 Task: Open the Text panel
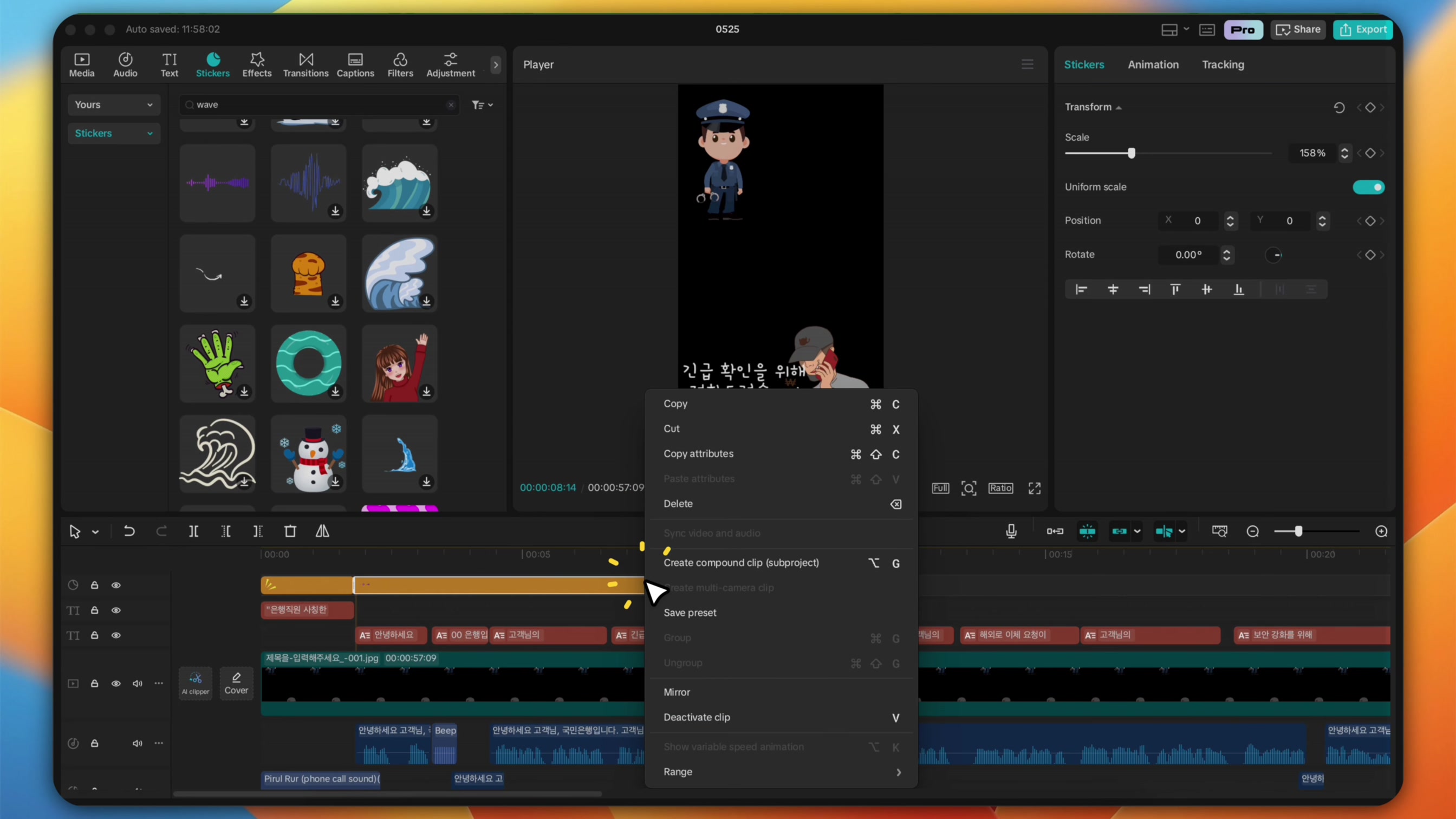169,64
